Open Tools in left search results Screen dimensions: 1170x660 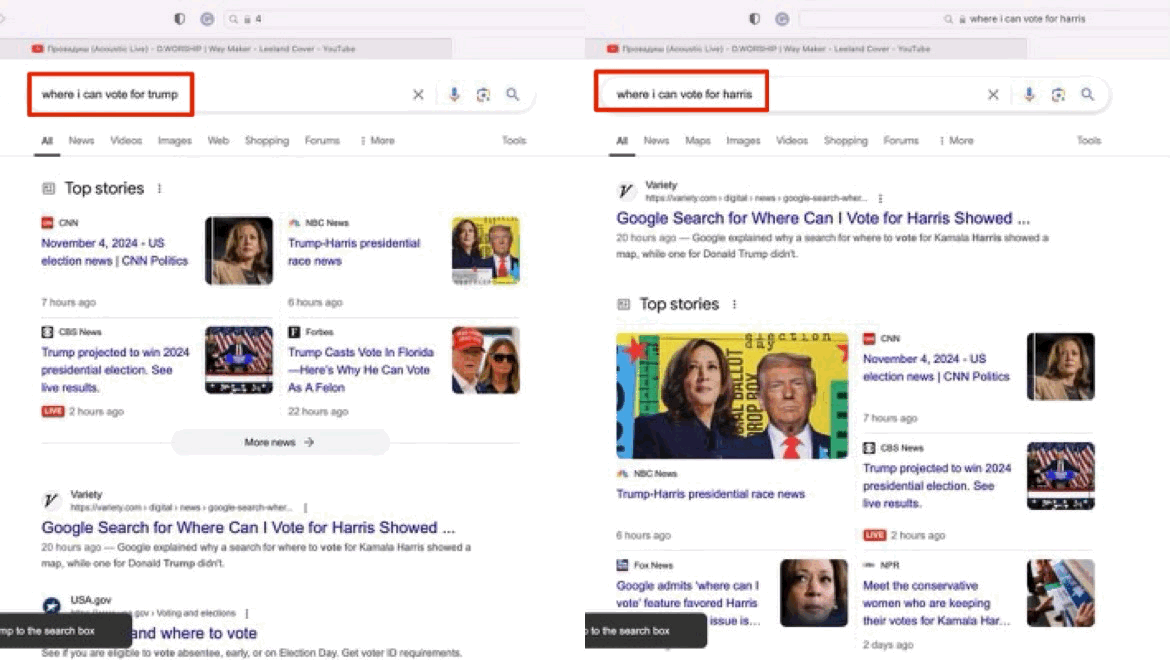514,140
